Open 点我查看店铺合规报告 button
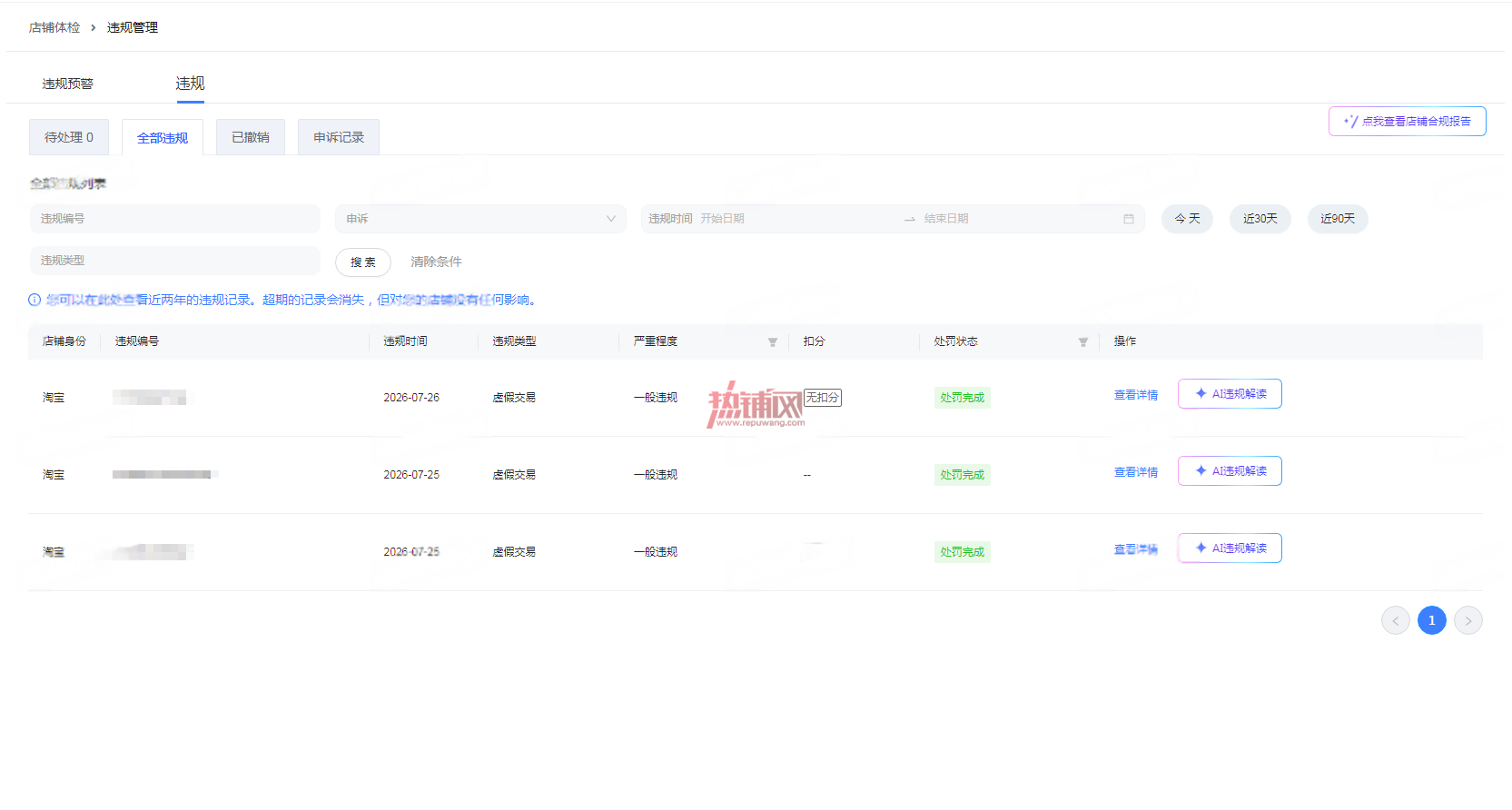 click(1408, 122)
